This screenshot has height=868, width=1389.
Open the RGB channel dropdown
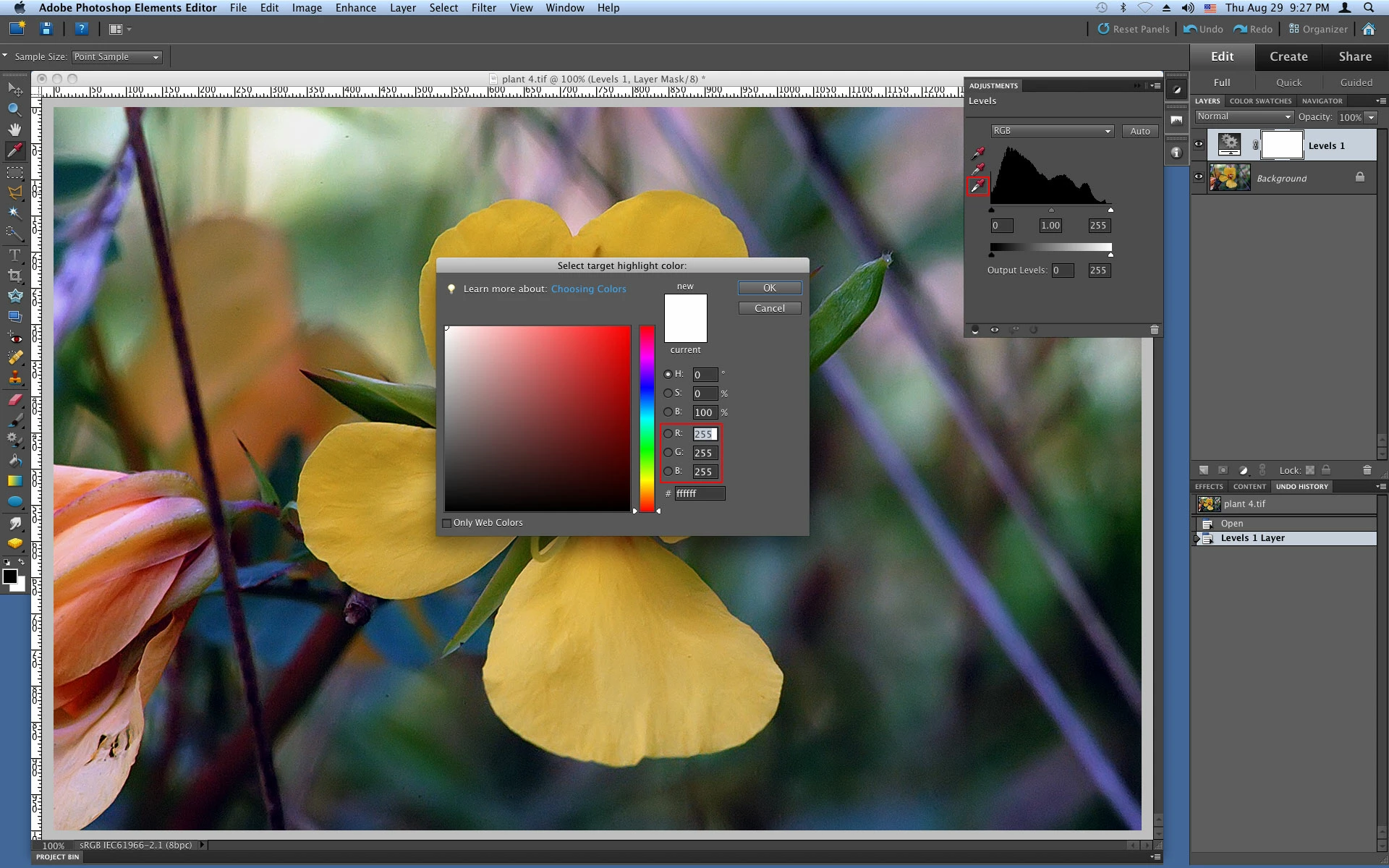point(1051,131)
